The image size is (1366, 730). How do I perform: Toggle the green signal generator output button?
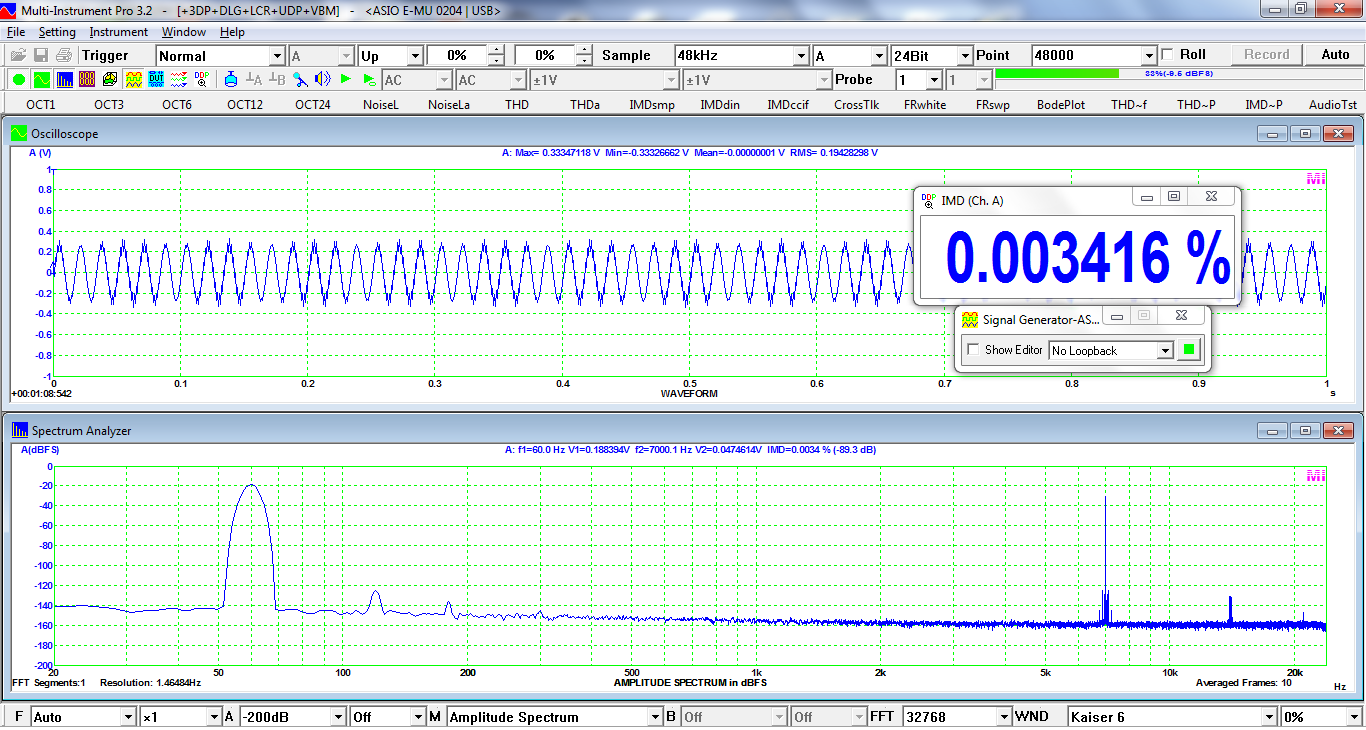pos(1189,349)
